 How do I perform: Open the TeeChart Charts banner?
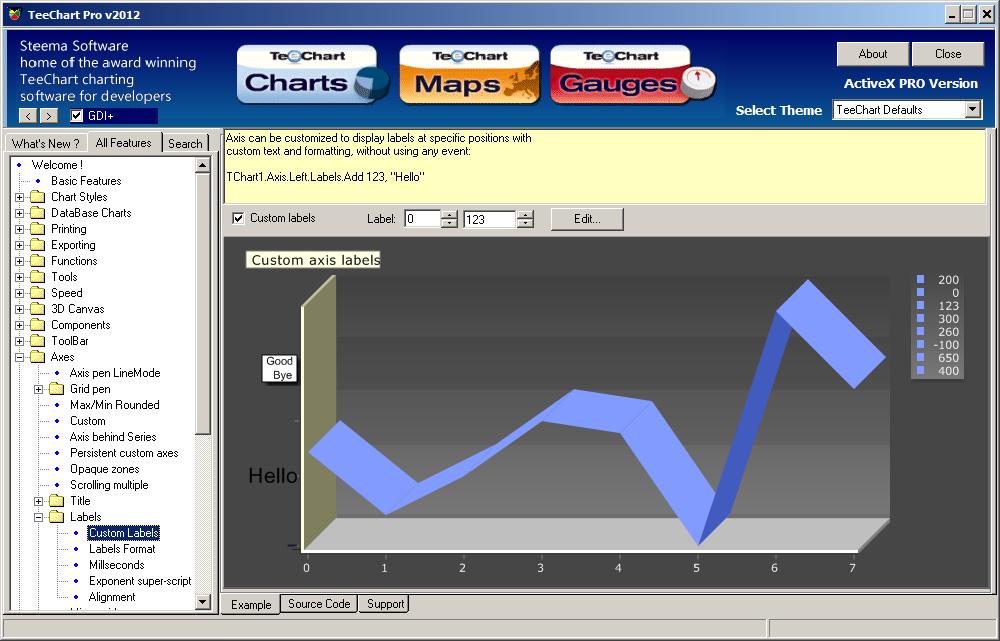click(x=313, y=75)
